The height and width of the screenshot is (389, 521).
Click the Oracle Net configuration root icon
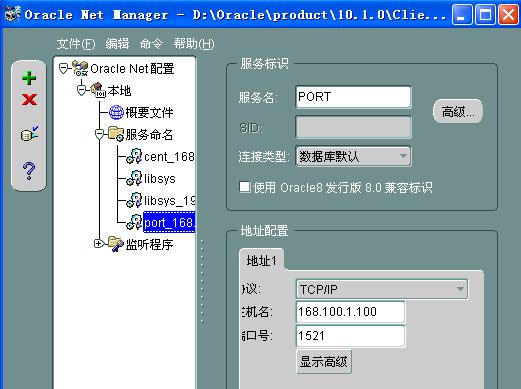pyautogui.click(x=80, y=68)
